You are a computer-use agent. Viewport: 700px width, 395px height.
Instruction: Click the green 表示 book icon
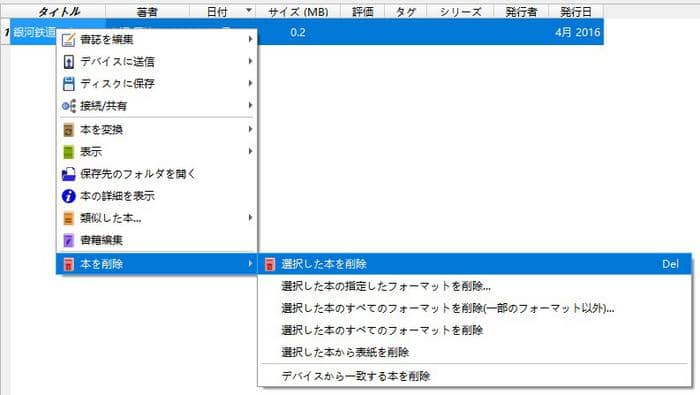pos(68,152)
